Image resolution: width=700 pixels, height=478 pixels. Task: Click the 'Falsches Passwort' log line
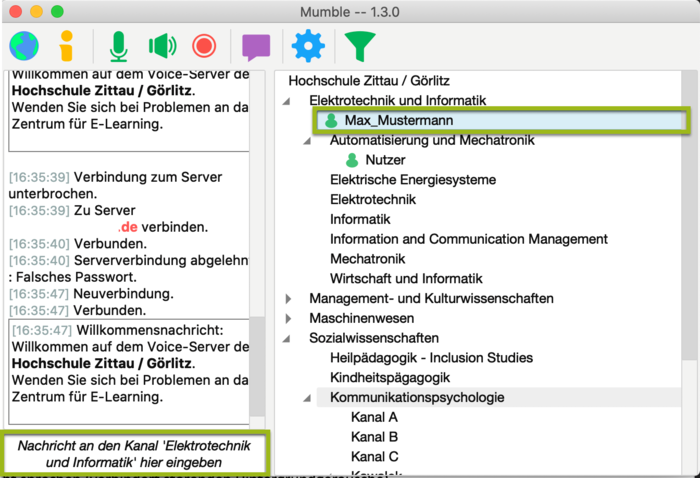pos(72,277)
